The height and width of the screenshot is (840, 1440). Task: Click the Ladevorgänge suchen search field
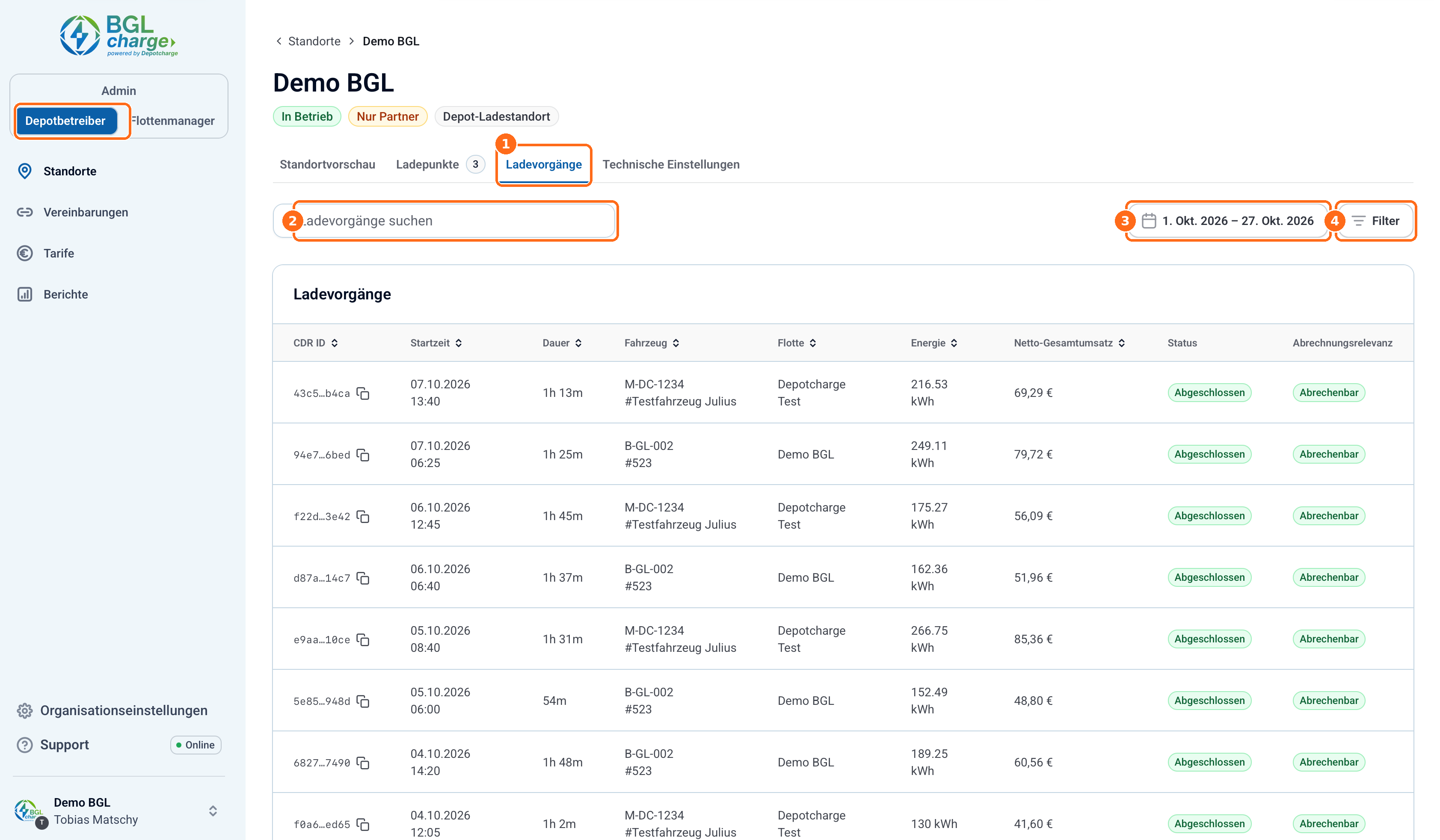pos(444,221)
